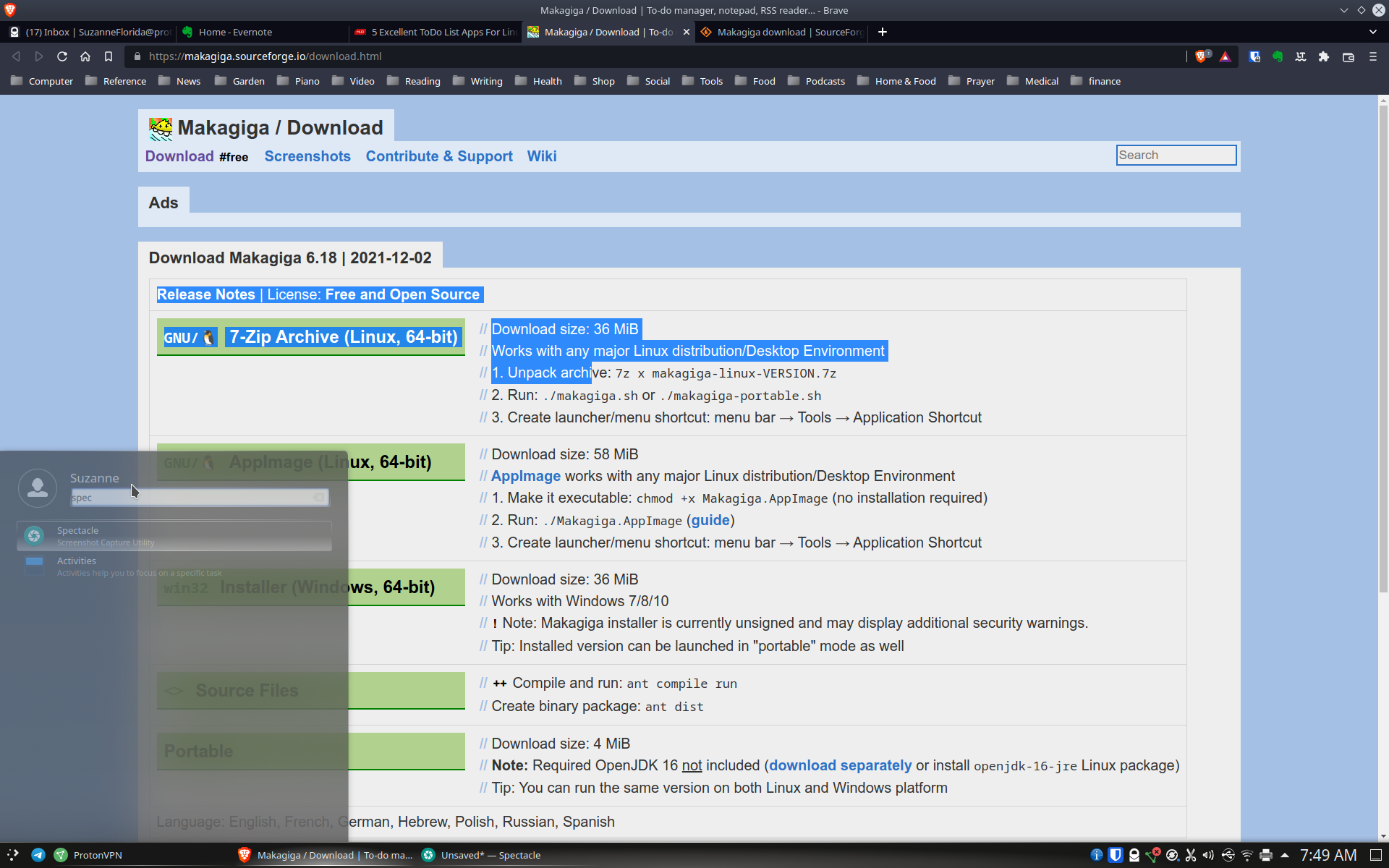
Task: Click the 7:49 AM clock
Action: click(1328, 855)
